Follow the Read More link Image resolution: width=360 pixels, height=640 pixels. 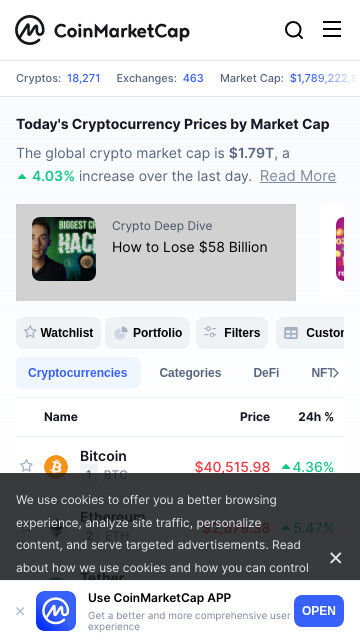click(298, 176)
